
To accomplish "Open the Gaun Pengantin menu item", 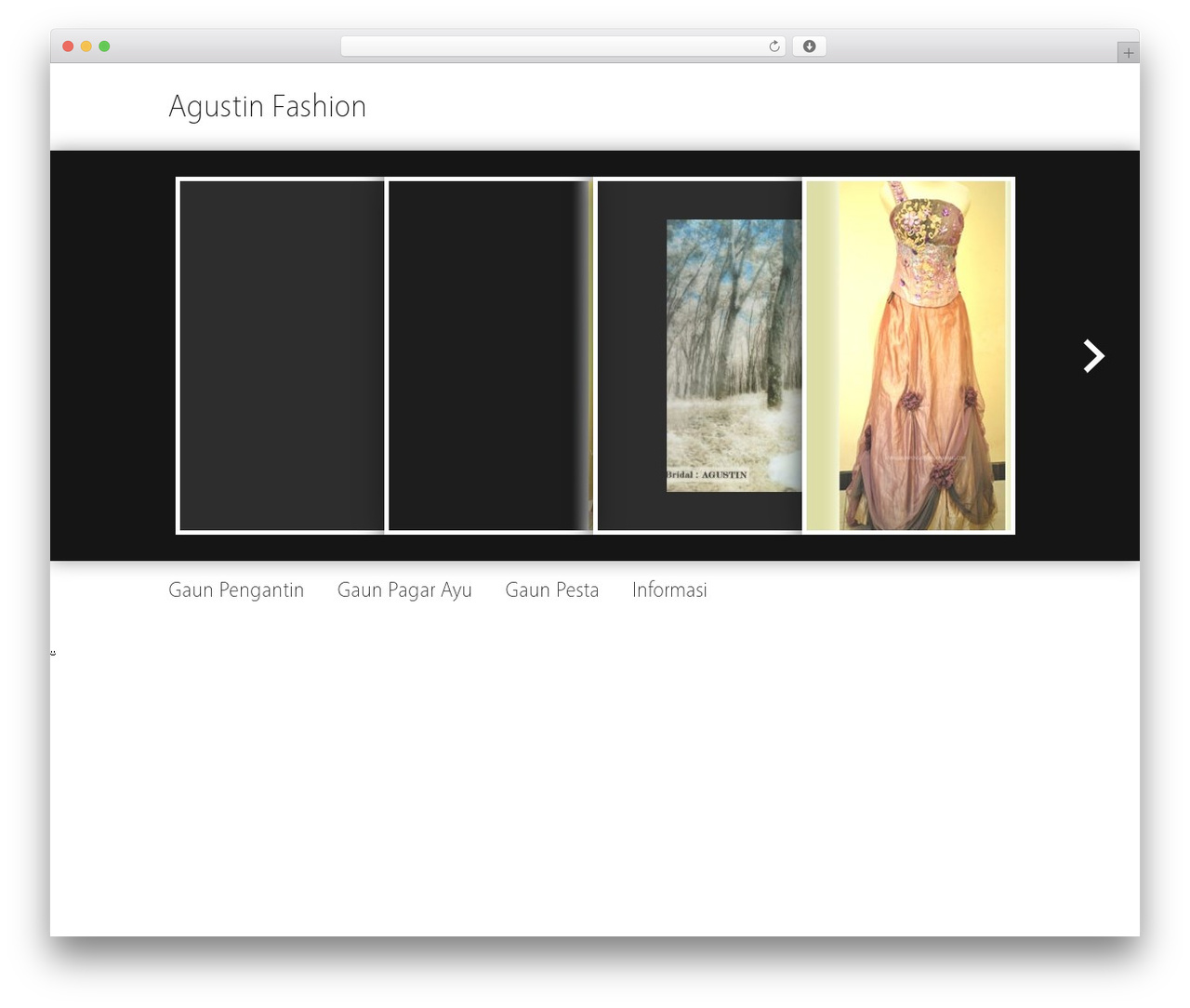I will (x=236, y=590).
